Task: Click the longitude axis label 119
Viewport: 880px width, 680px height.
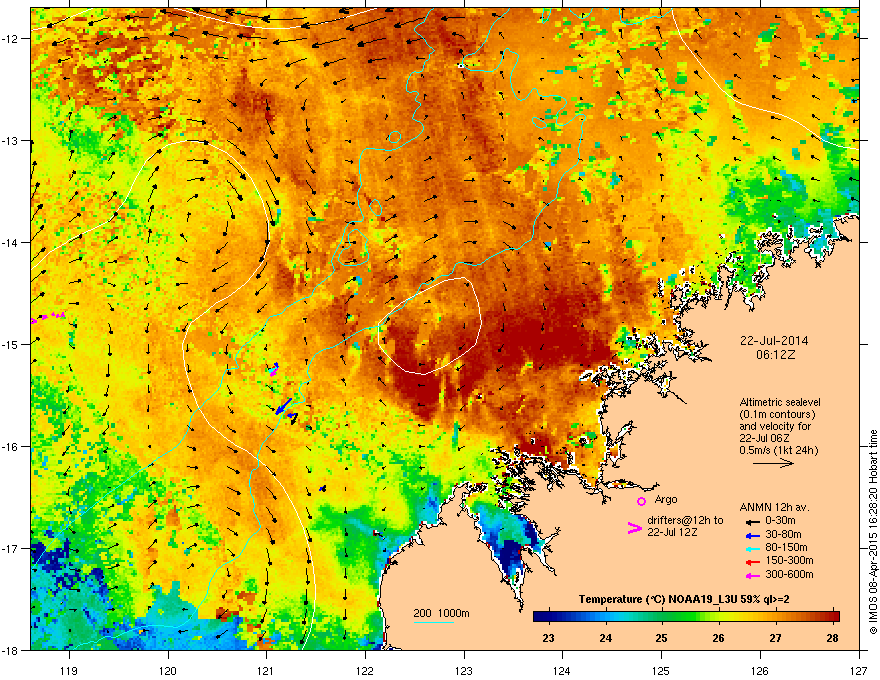Action: click(x=69, y=670)
